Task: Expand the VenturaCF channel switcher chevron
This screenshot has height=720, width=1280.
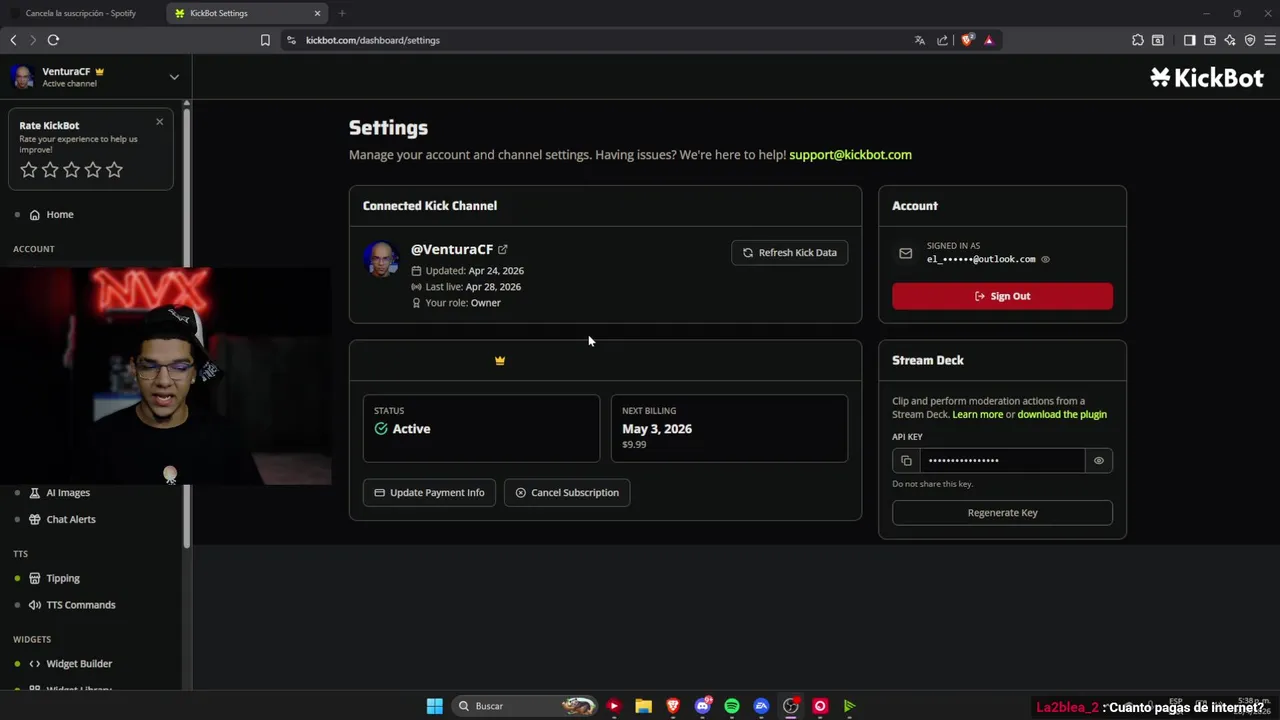Action: pyautogui.click(x=174, y=77)
